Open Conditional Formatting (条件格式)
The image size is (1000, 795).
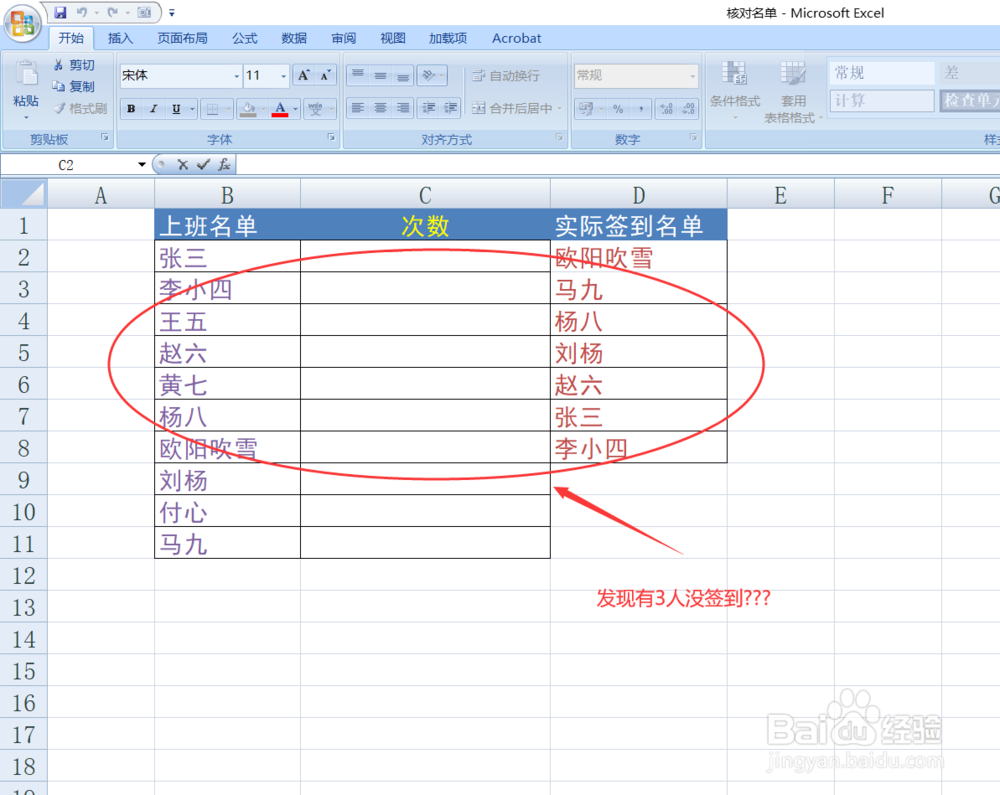pos(735,90)
